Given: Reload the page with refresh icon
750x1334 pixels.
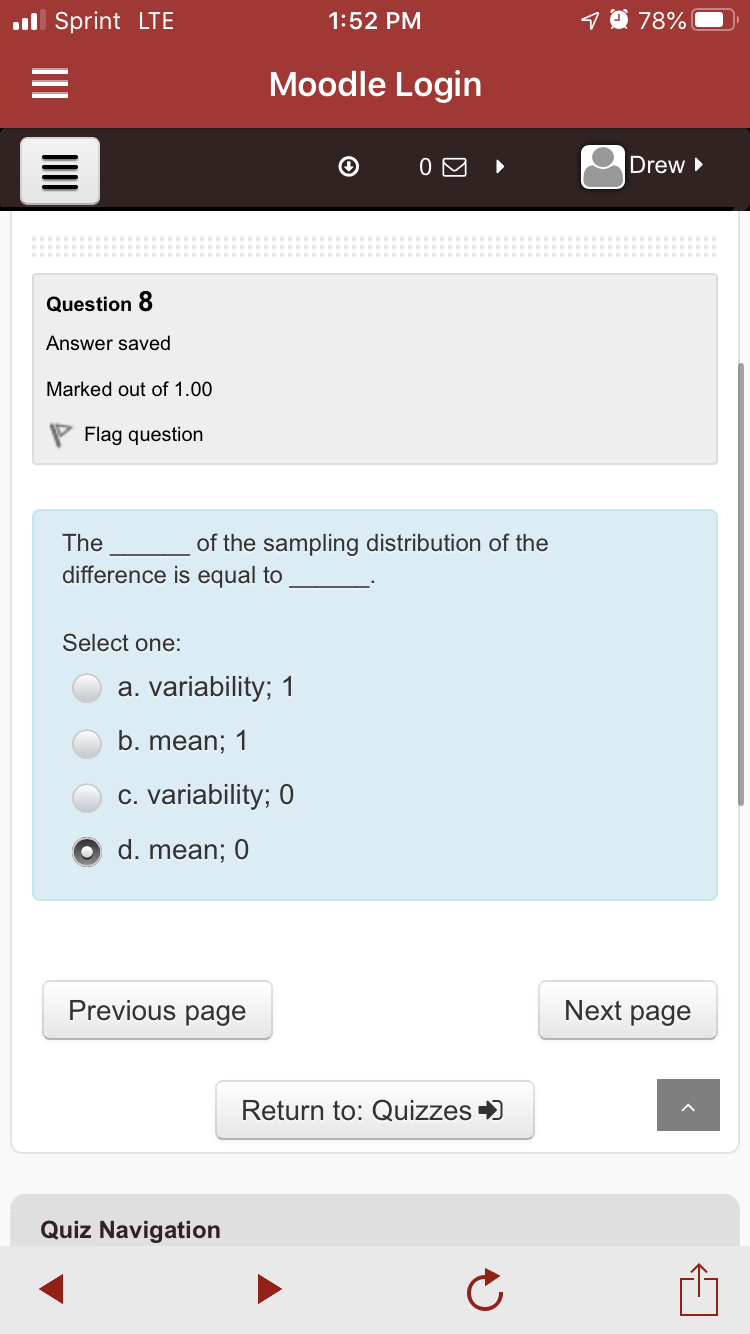Looking at the screenshot, I should (x=482, y=1289).
